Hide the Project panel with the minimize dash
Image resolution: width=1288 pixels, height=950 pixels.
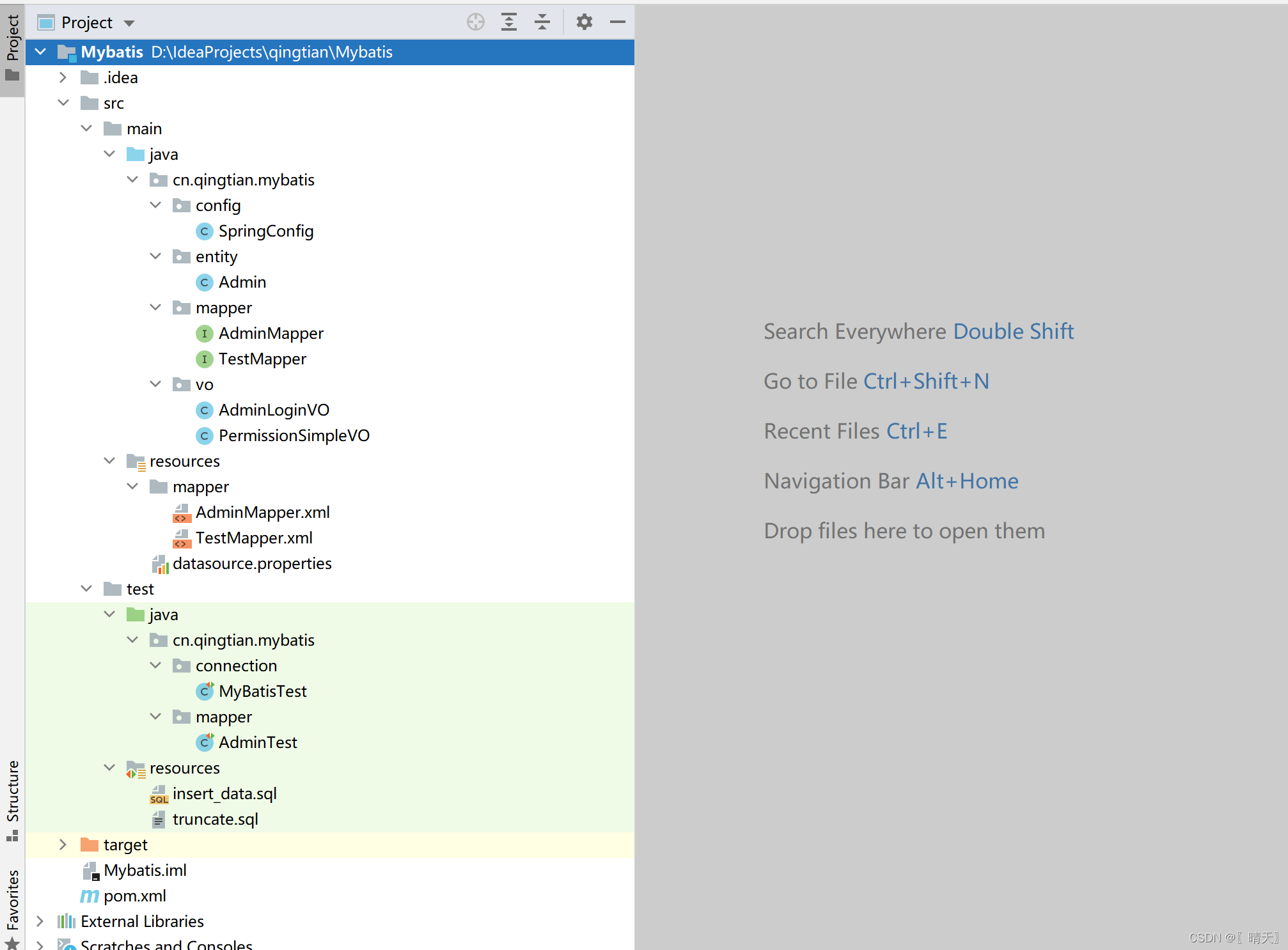[x=617, y=22]
